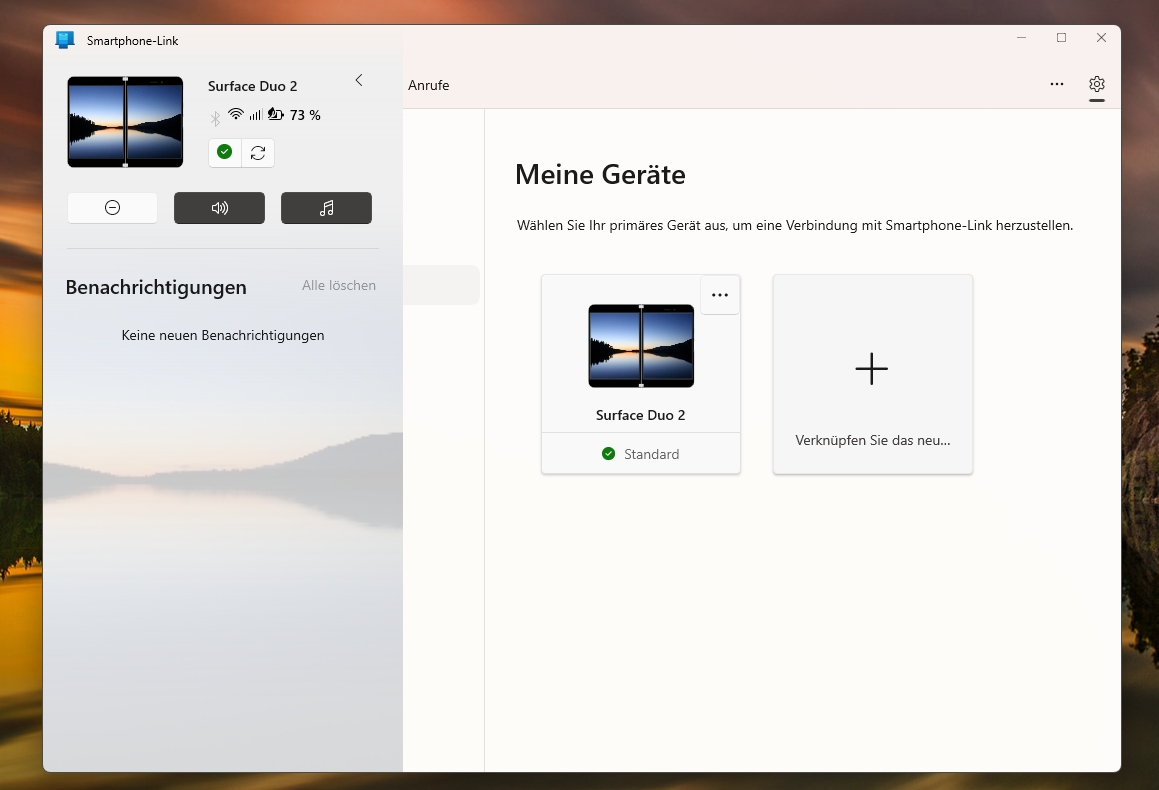Open the Surface Duo 2 card options menu
This screenshot has width=1159, height=790.
pyautogui.click(x=720, y=295)
